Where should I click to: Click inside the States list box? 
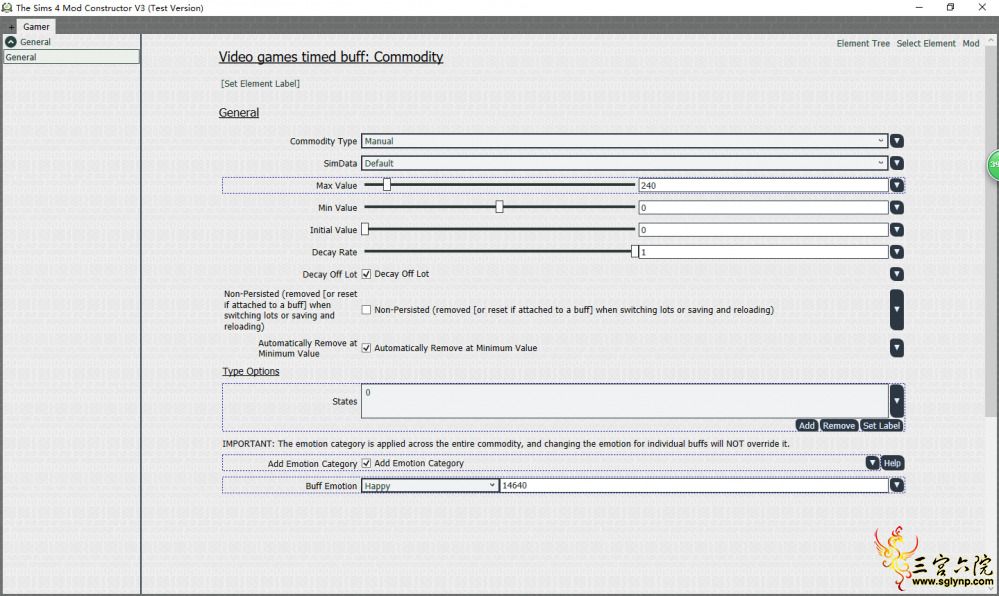(x=624, y=401)
